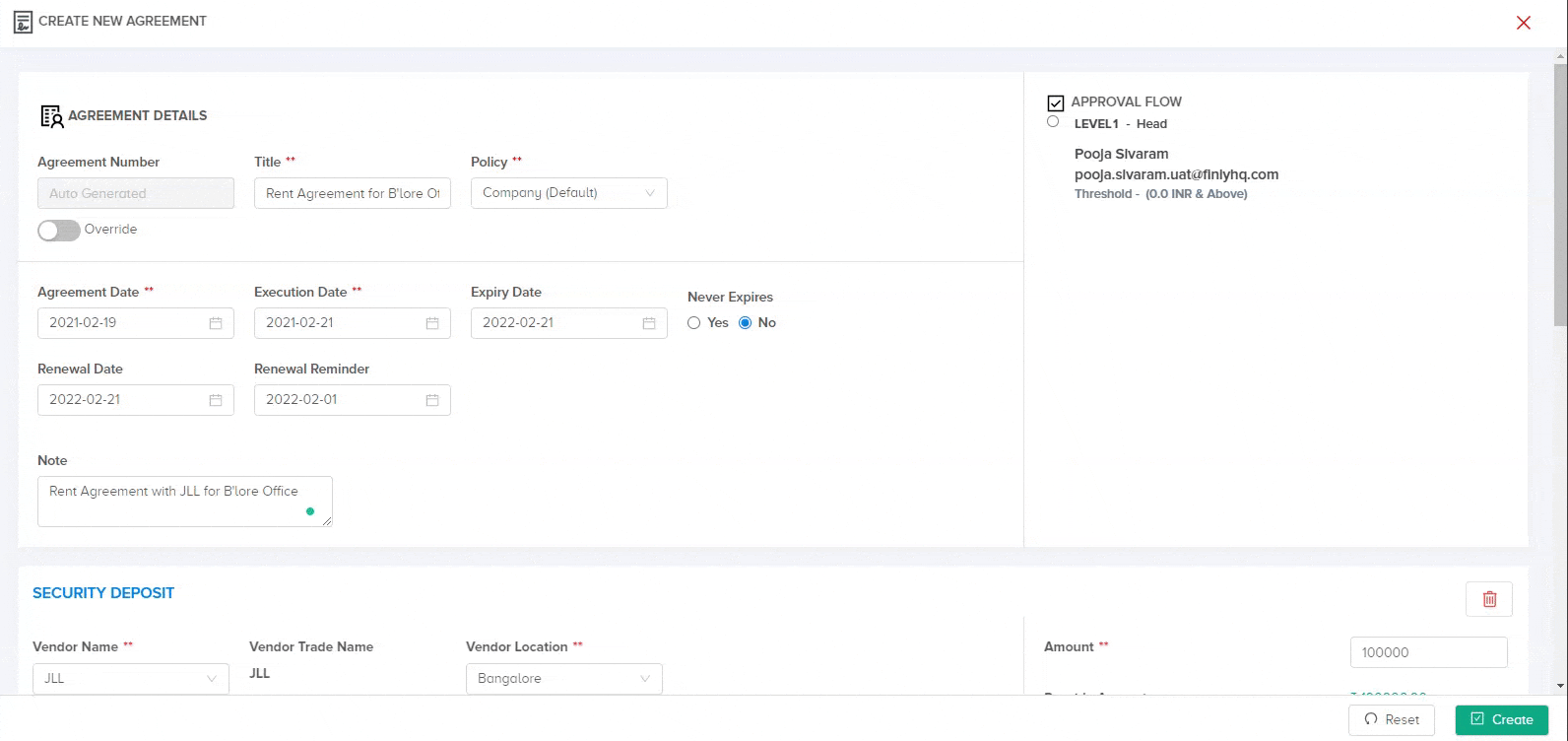This screenshot has height=741, width=1568.
Task: Open calendar icon for Expiry Date
Action: point(649,323)
